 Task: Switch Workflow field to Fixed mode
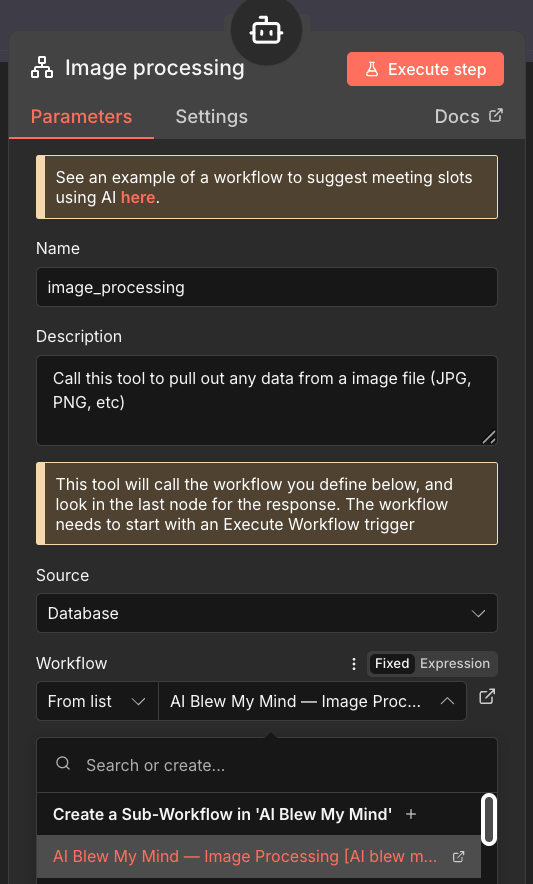coord(392,664)
